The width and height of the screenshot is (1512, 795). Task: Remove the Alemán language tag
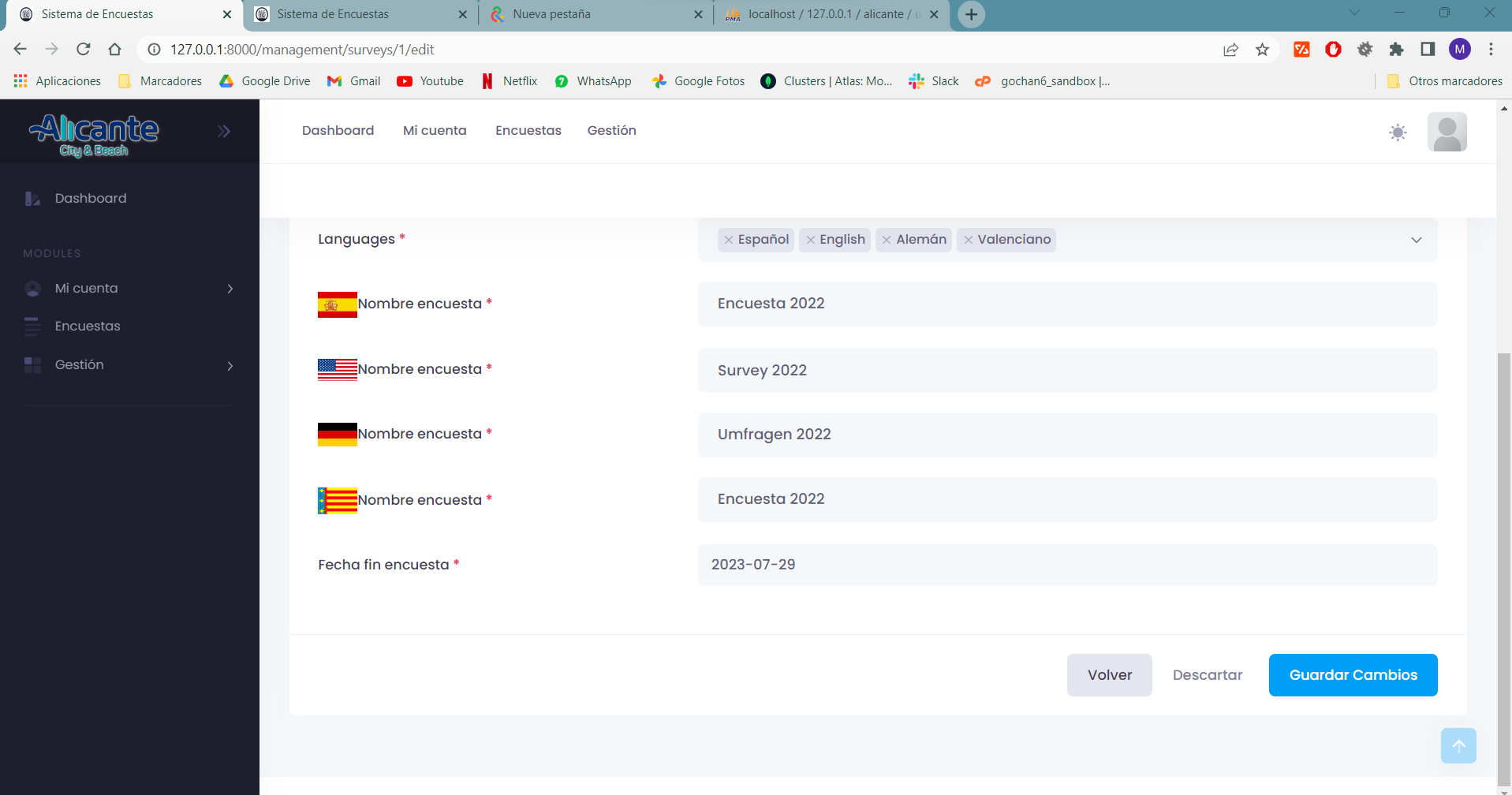(x=887, y=240)
